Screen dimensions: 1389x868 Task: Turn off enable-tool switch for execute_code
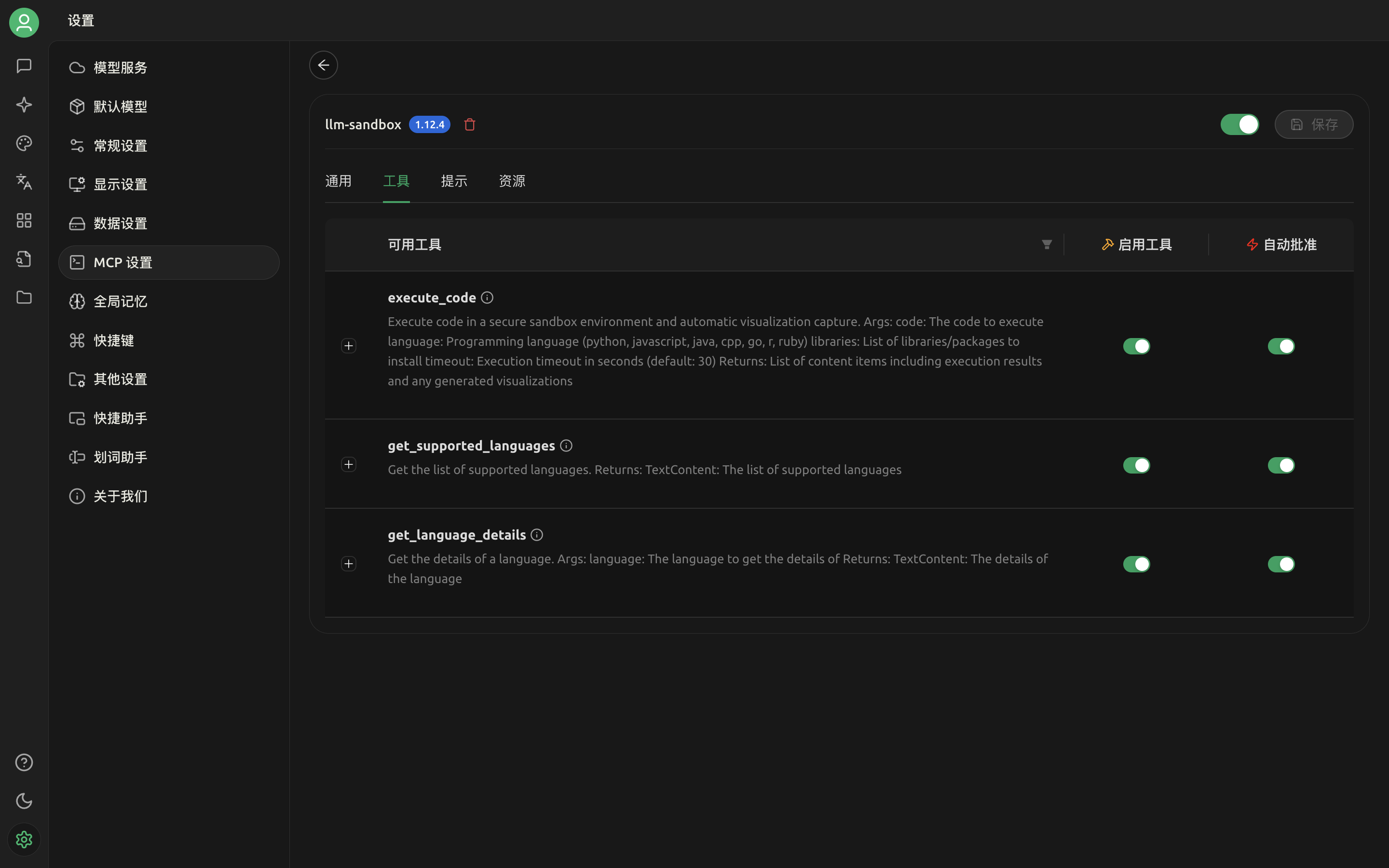pos(1136,346)
